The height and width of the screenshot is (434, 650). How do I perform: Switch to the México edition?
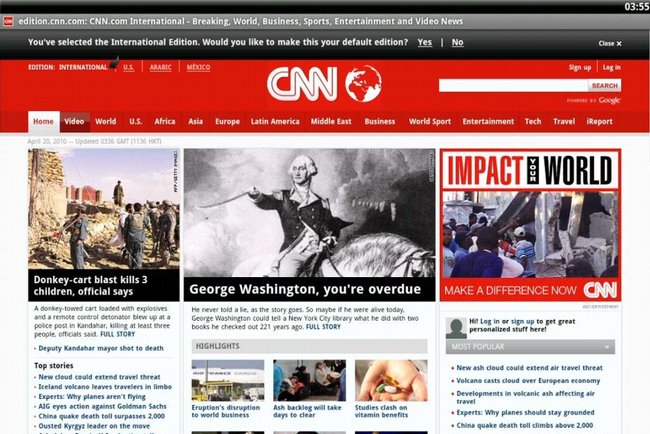click(x=198, y=68)
